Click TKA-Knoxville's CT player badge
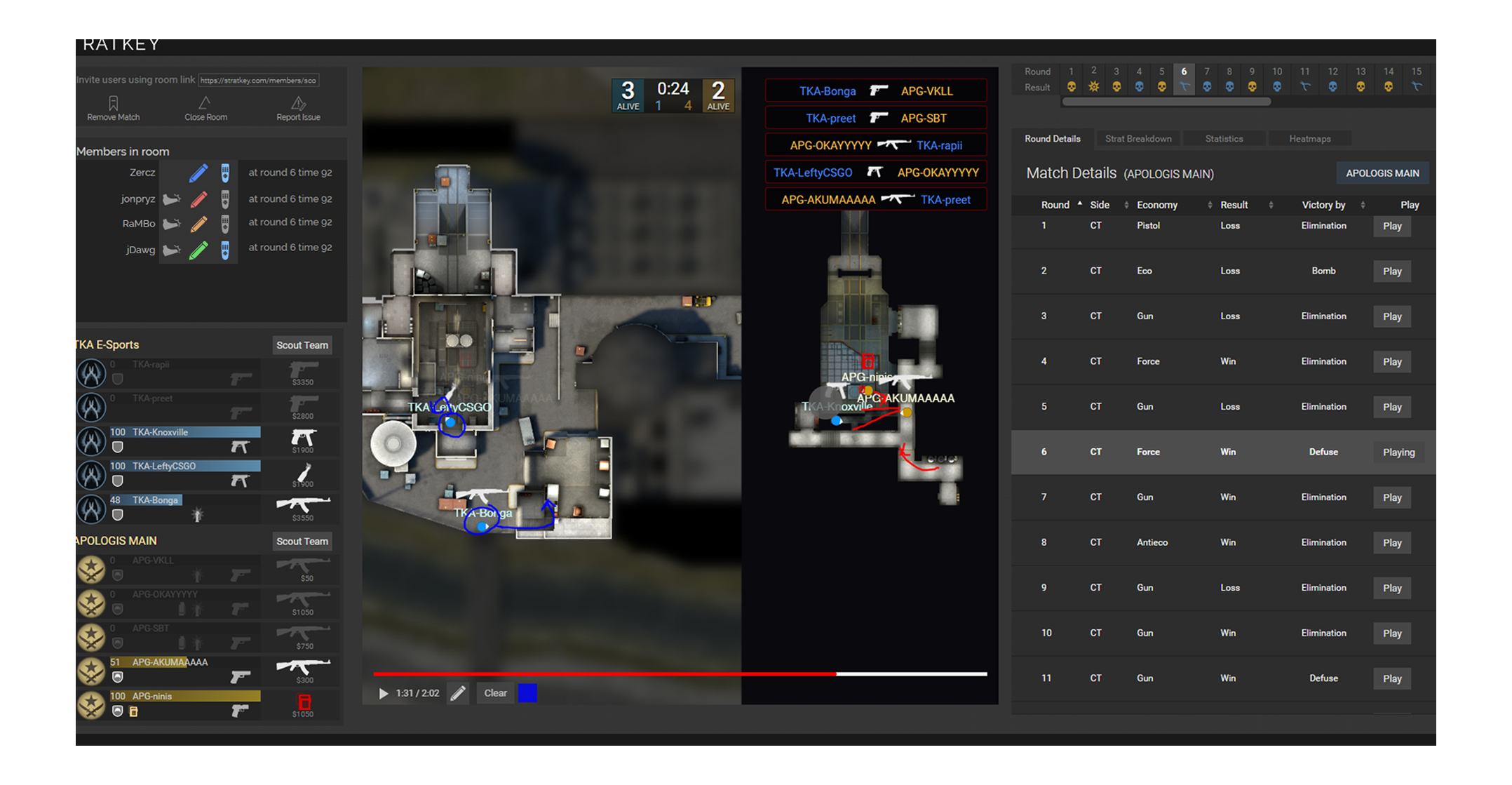 coord(91,441)
